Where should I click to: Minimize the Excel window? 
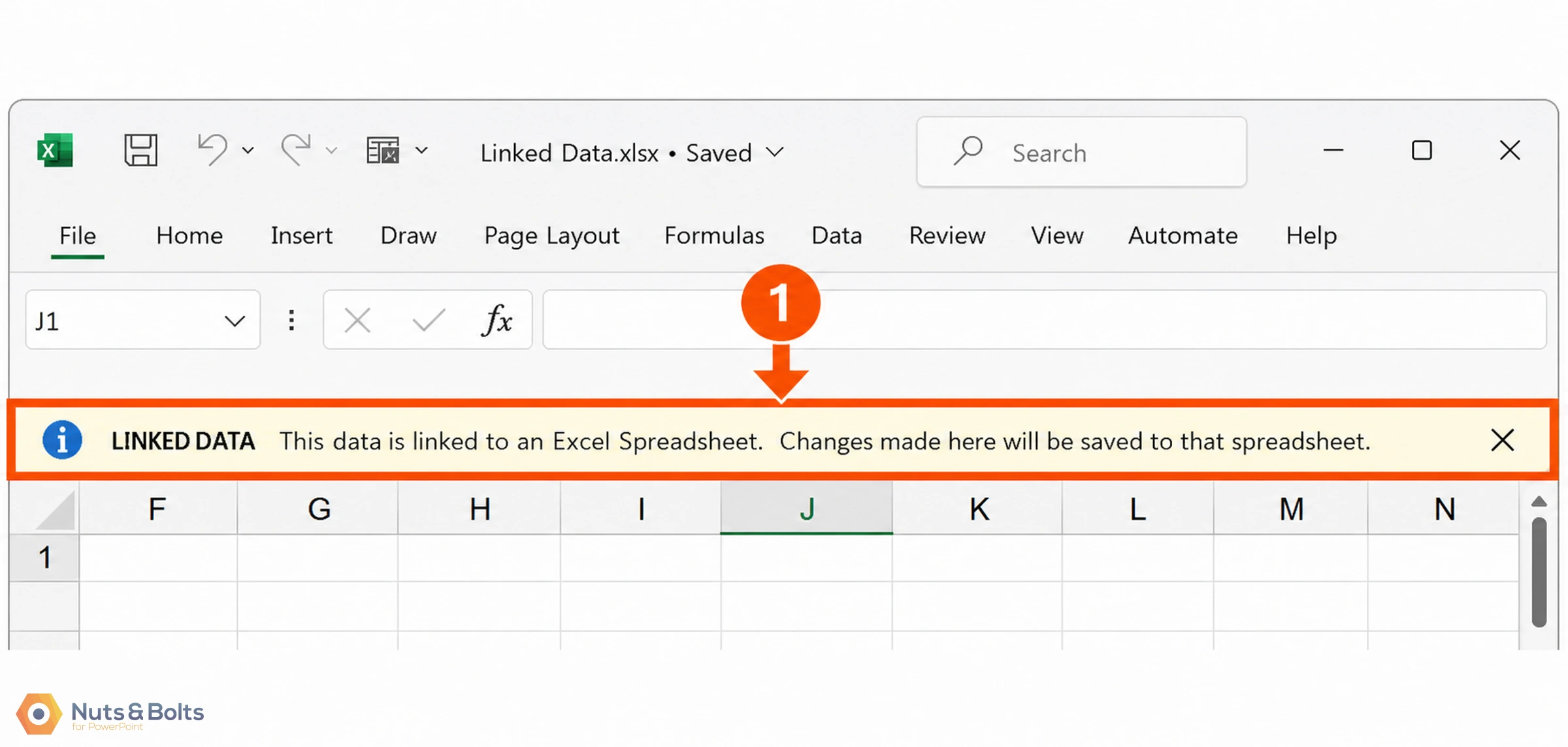[1333, 150]
